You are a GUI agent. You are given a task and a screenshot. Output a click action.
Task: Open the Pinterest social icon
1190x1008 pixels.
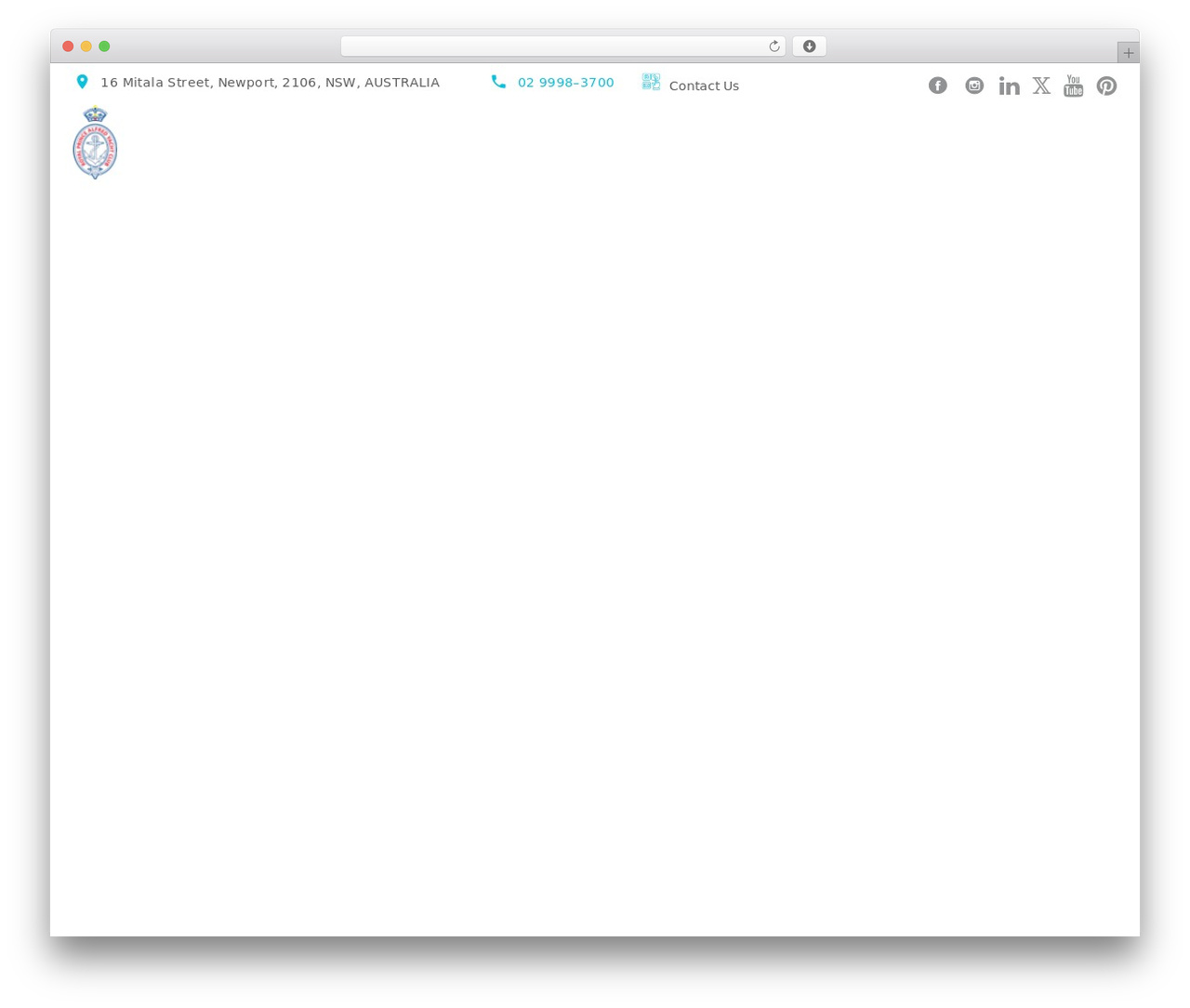pos(1106,86)
